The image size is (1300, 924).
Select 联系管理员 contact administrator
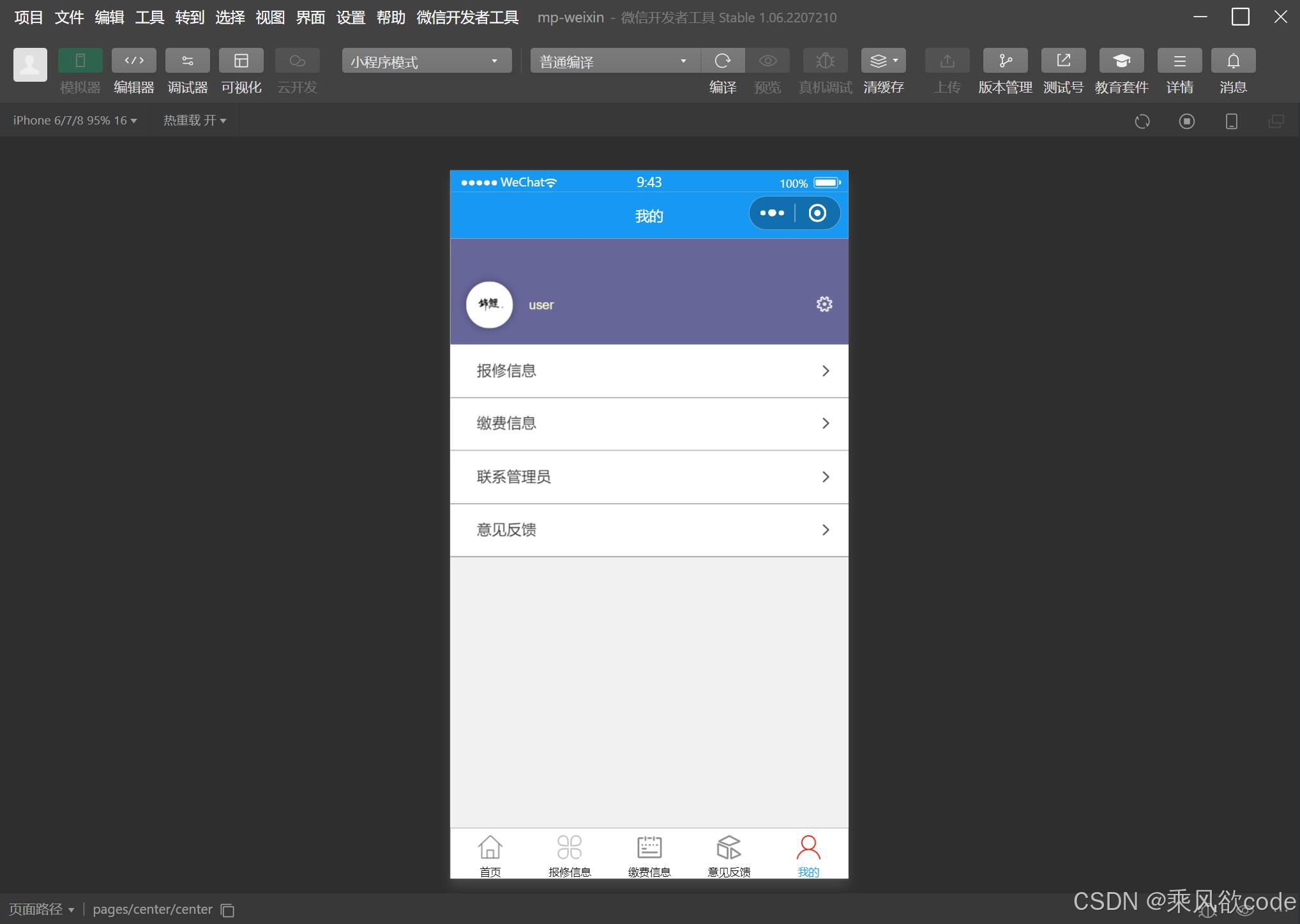pos(649,476)
